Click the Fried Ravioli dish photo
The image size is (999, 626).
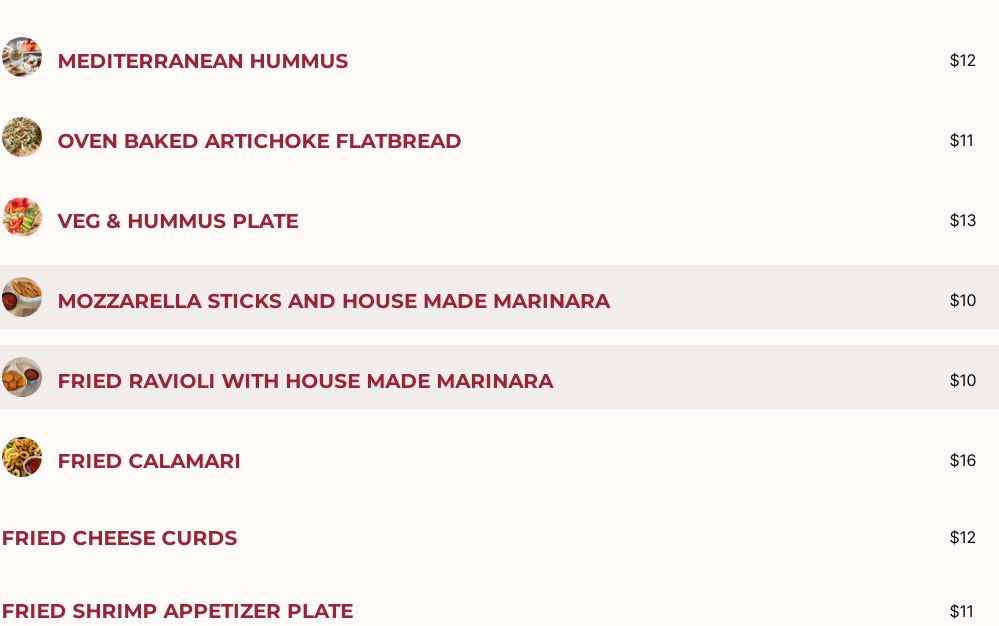pos(21,377)
